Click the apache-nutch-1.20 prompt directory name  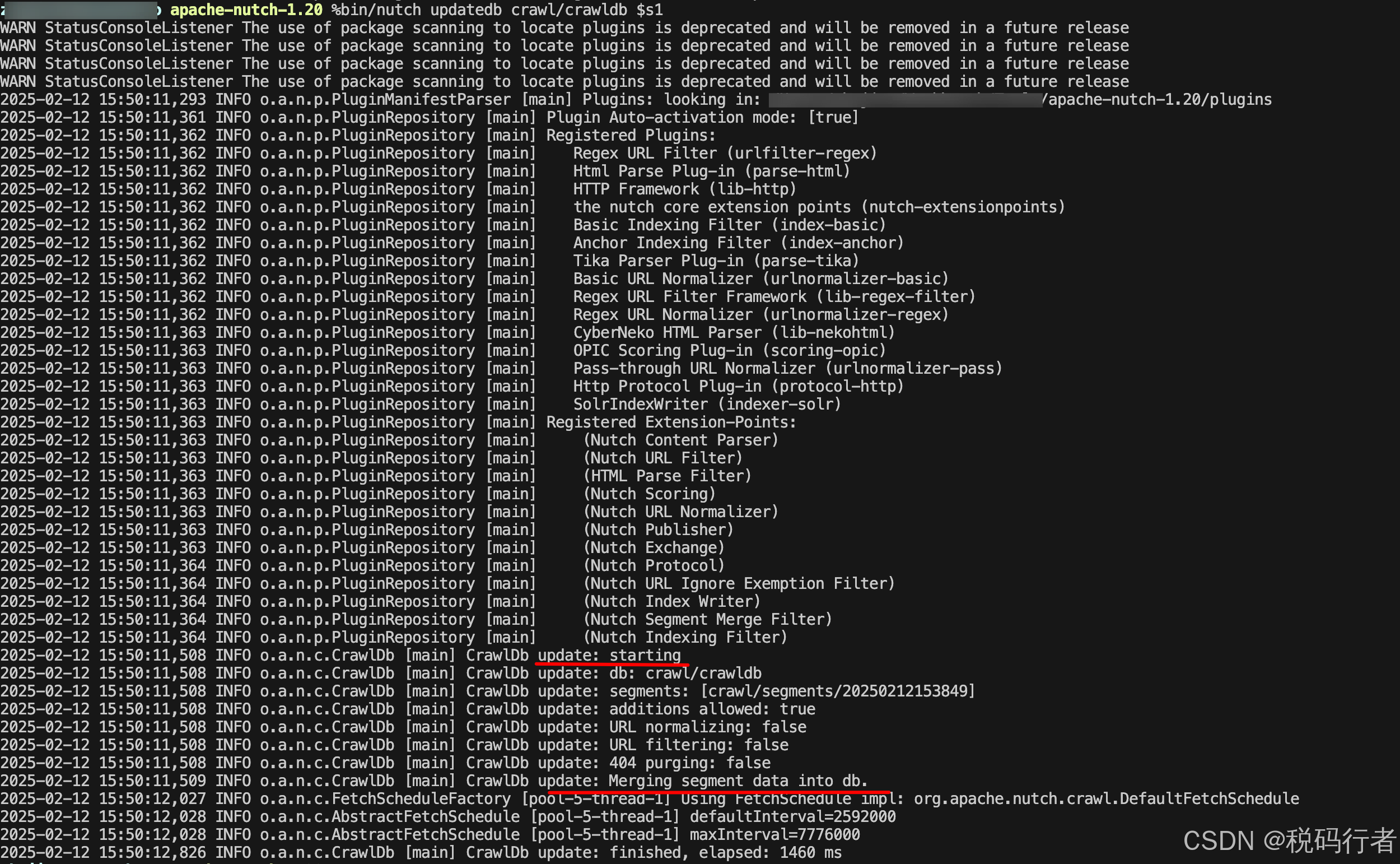tap(246, 10)
